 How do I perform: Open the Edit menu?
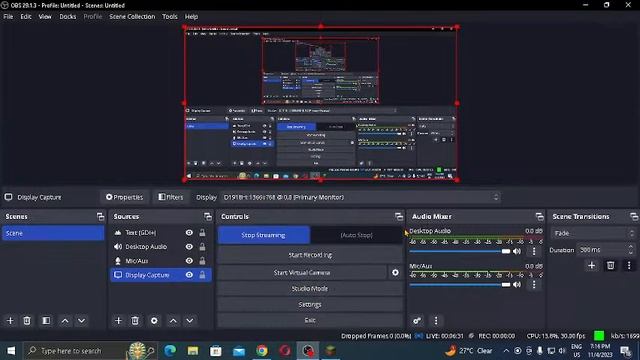point(26,17)
